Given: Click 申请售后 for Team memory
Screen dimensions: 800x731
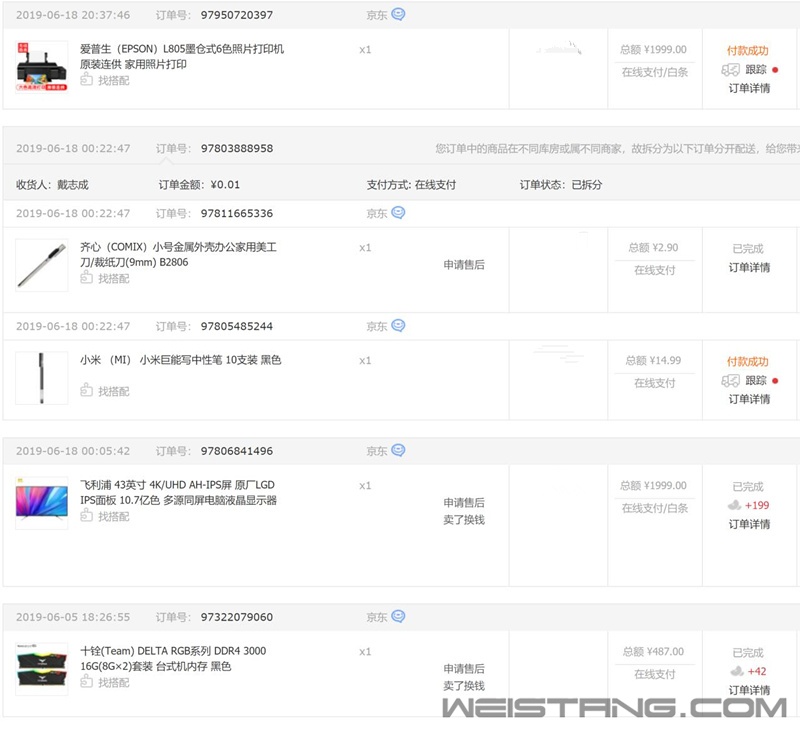Looking at the screenshot, I should point(464,669).
